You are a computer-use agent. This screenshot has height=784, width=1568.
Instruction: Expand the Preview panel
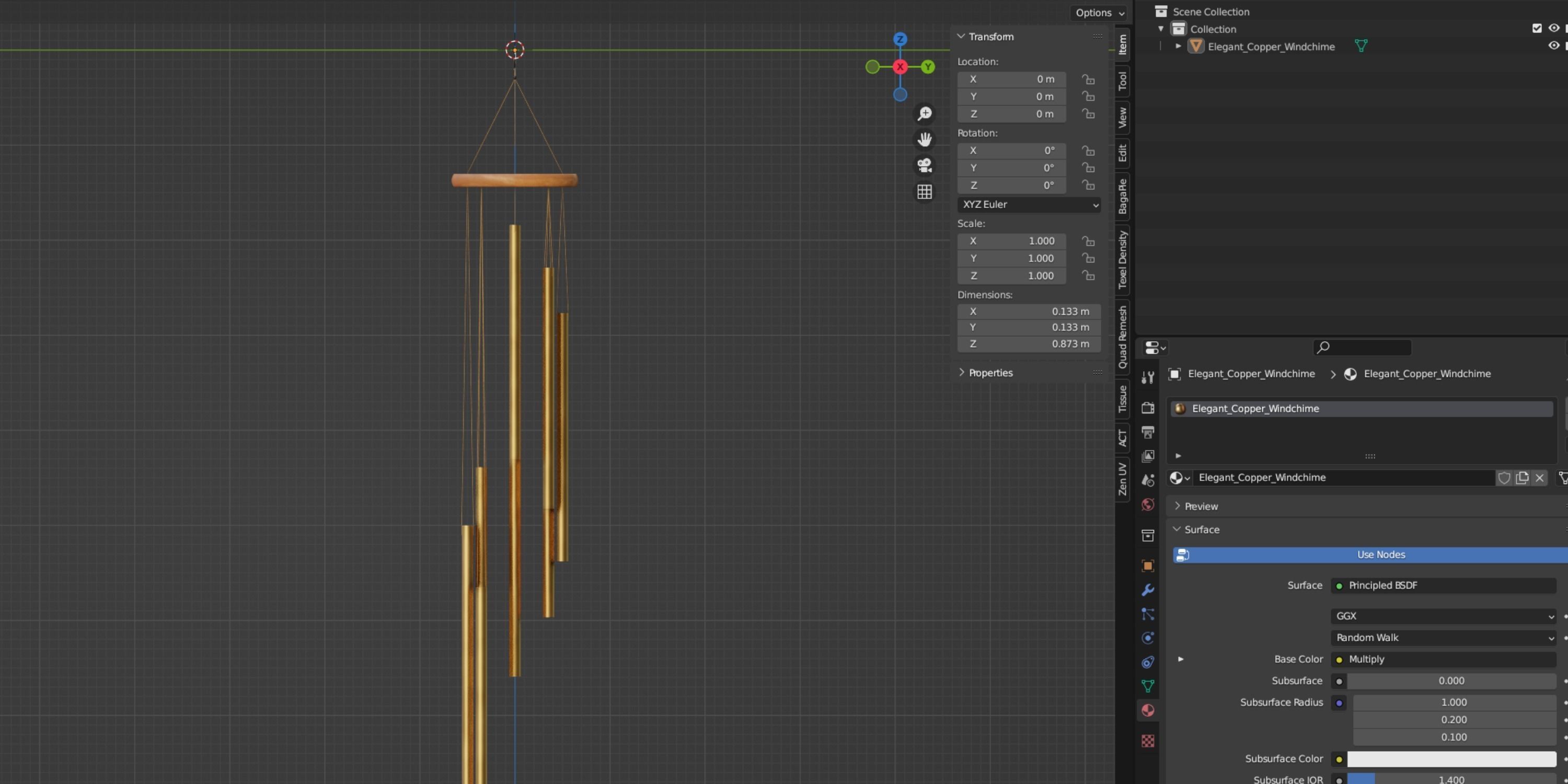pyautogui.click(x=1201, y=506)
